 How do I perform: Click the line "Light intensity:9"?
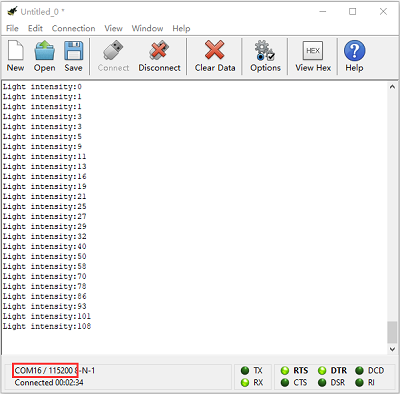42,147
